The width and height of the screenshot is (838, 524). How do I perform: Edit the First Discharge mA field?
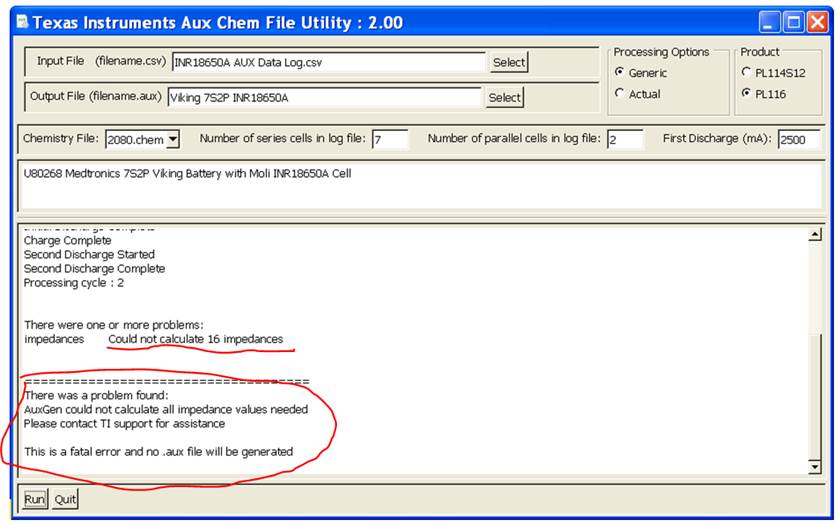[x=798, y=140]
